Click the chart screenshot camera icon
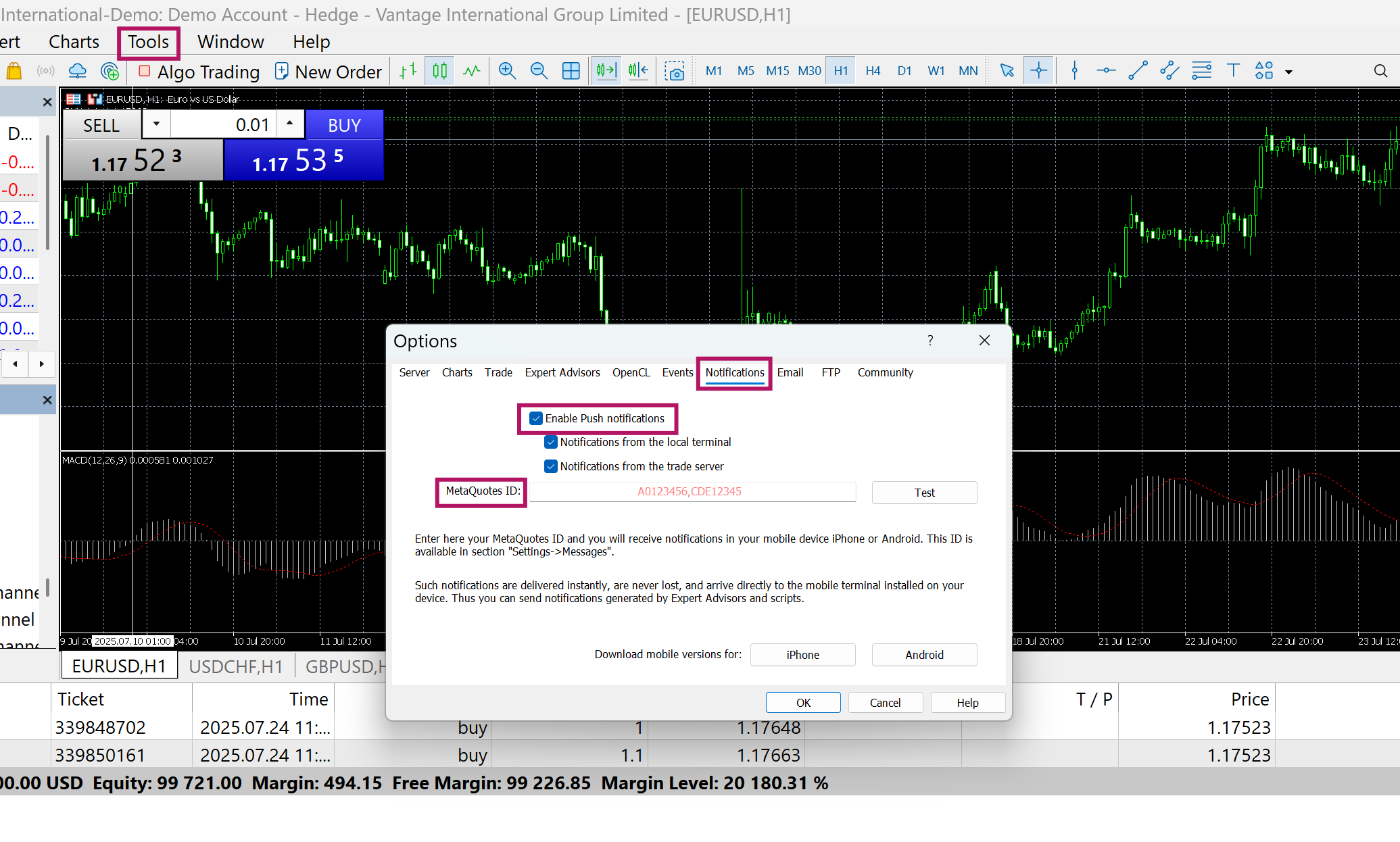The width and height of the screenshot is (1400, 842). point(674,71)
